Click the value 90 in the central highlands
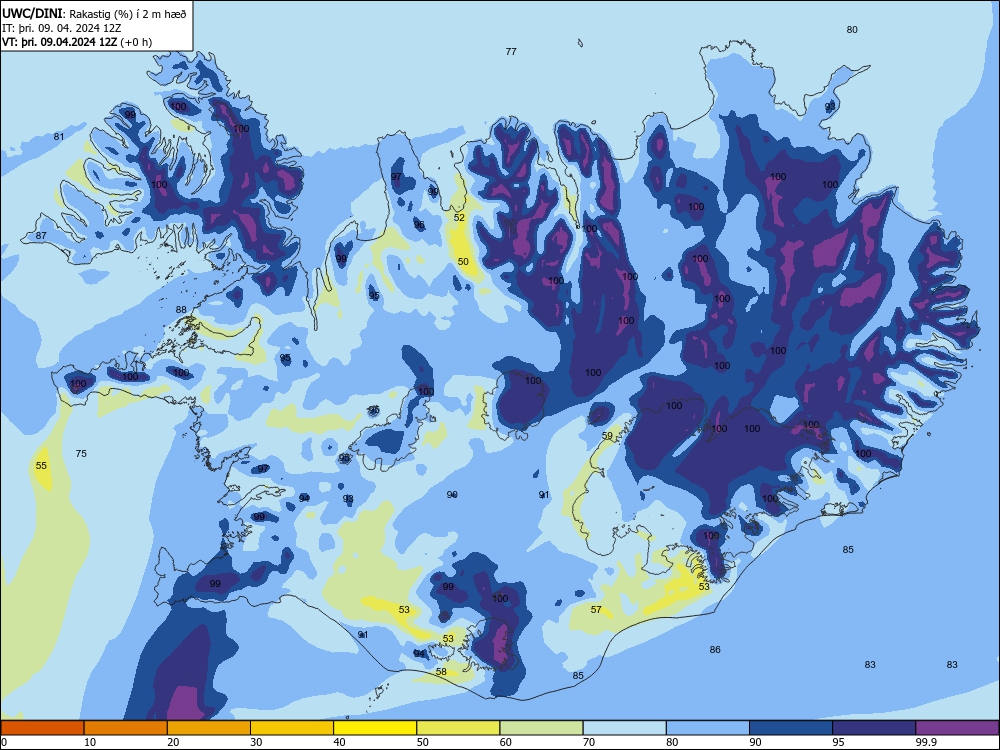This screenshot has height=750, width=1000. pyautogui.click(x=452, y=494)
